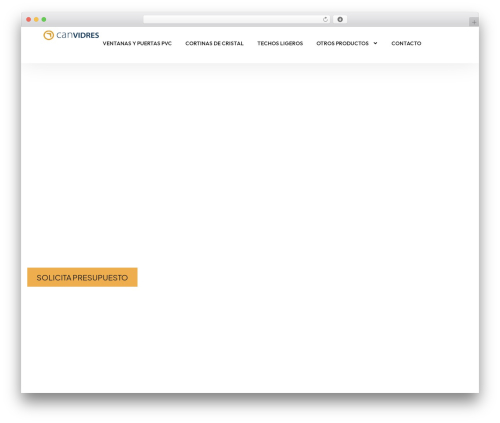Open the Techos Ligeros menu item
The image size is (500, 423).
pyautogui.click(x=280, y=43)
